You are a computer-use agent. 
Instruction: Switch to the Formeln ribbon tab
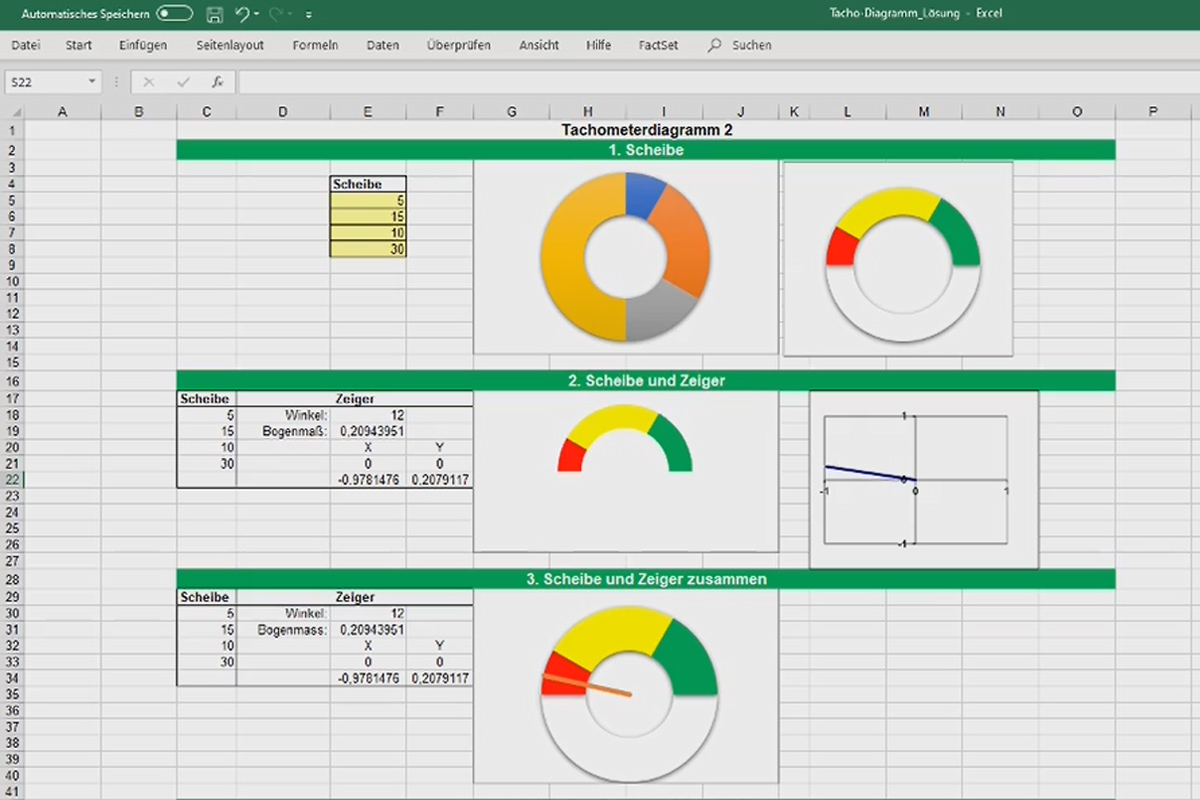click(315, 45)
